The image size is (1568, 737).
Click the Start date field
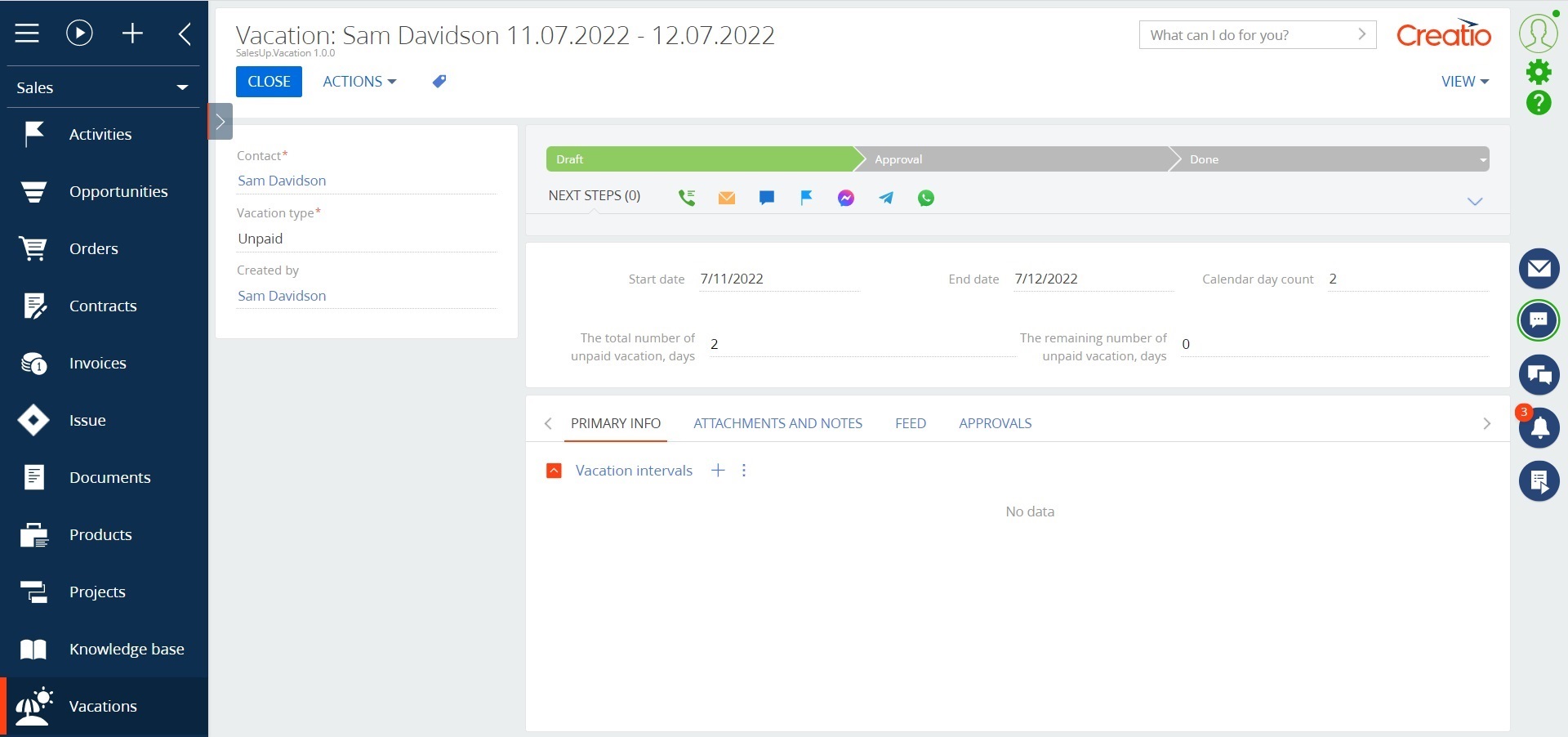point(779,279)
